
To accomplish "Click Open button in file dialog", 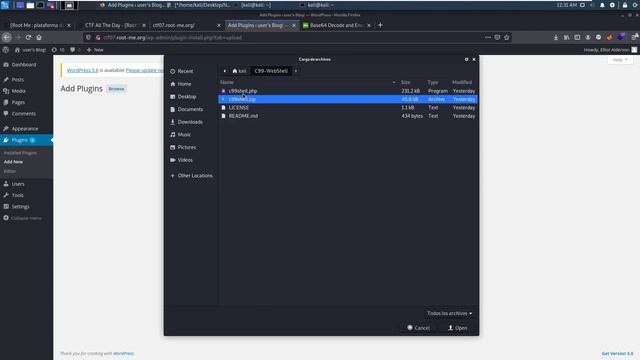I will click(x=458, y=328).
